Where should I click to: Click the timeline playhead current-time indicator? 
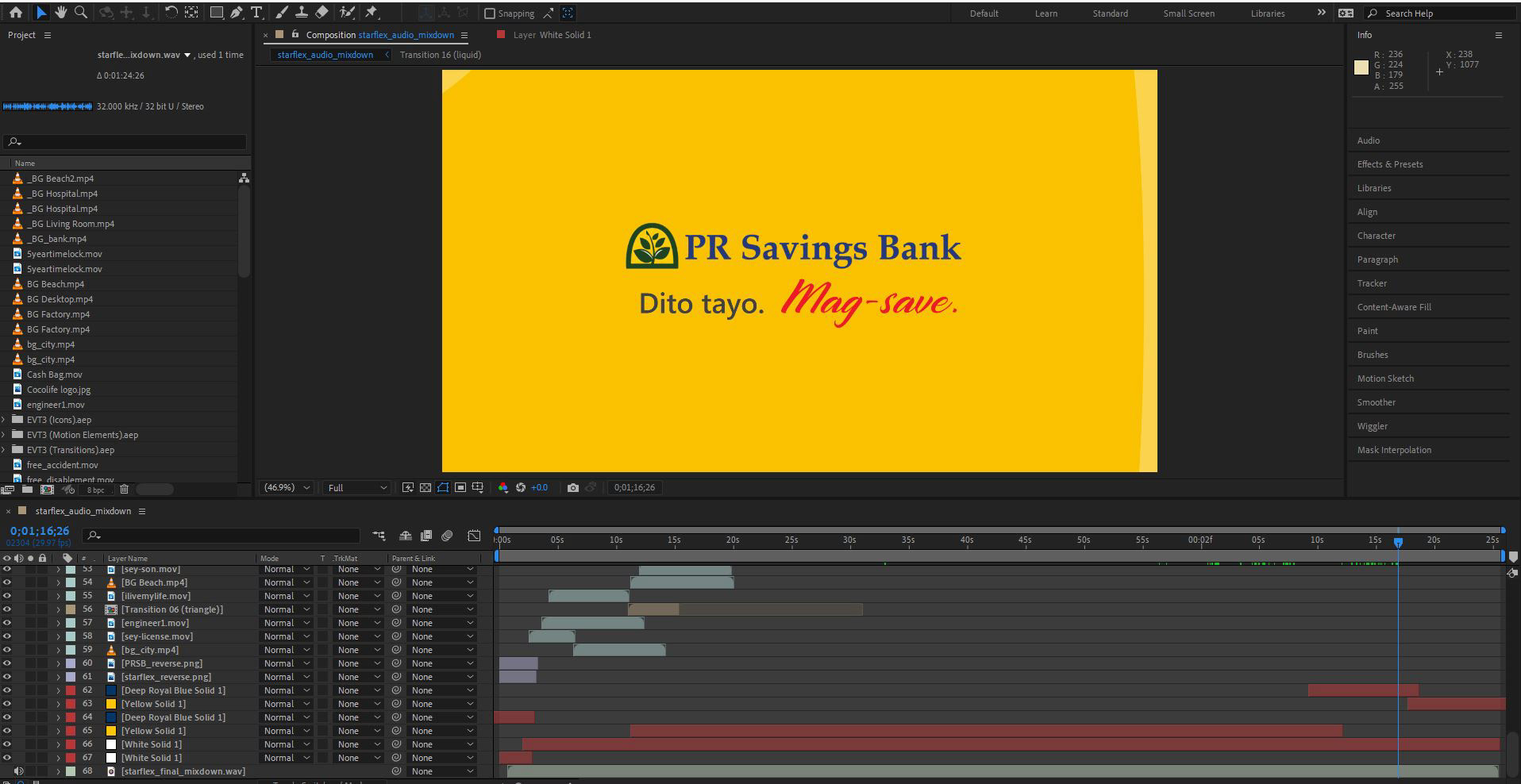pyautogui.click(x=1398, y=542)
